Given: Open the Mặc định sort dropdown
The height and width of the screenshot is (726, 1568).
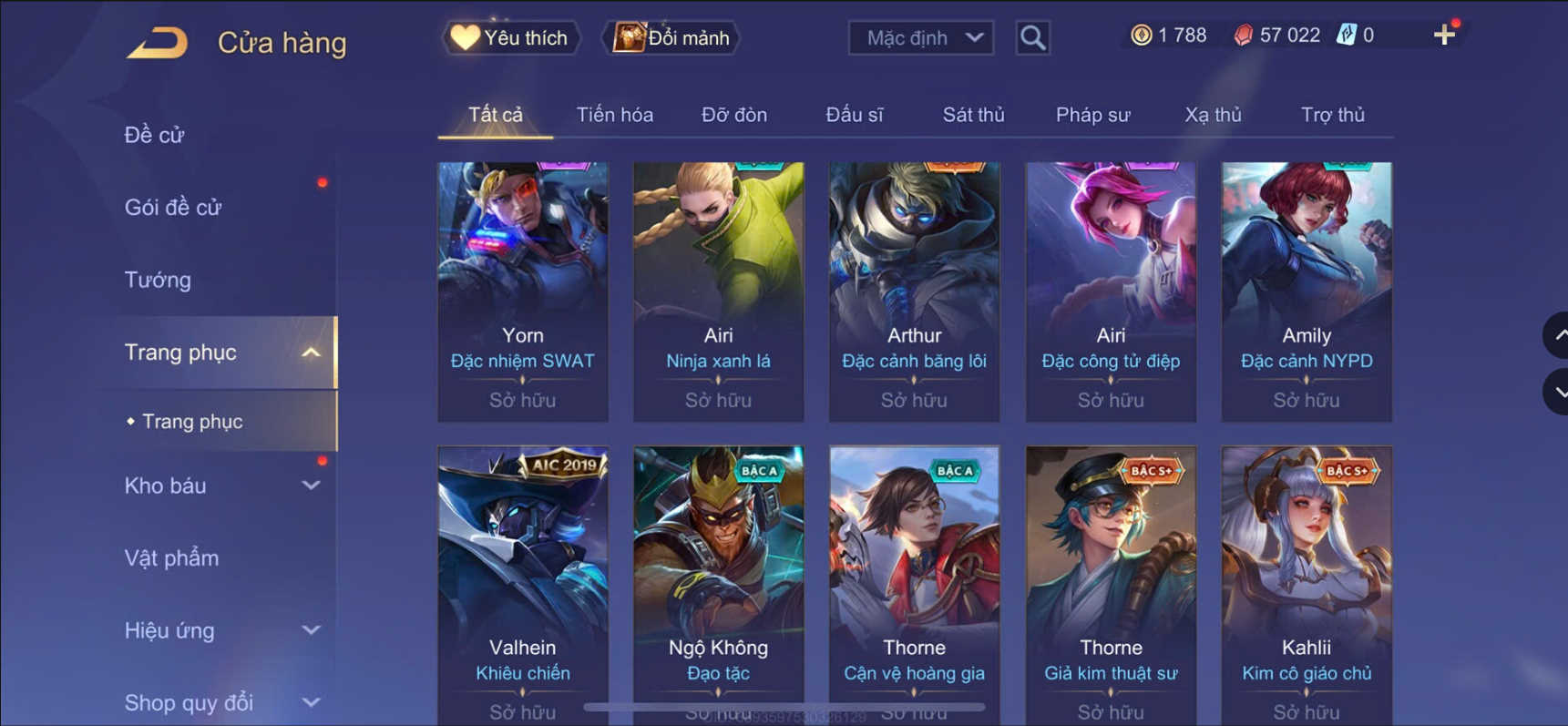Looking at the screenshot, I should [x=921, y=38].
